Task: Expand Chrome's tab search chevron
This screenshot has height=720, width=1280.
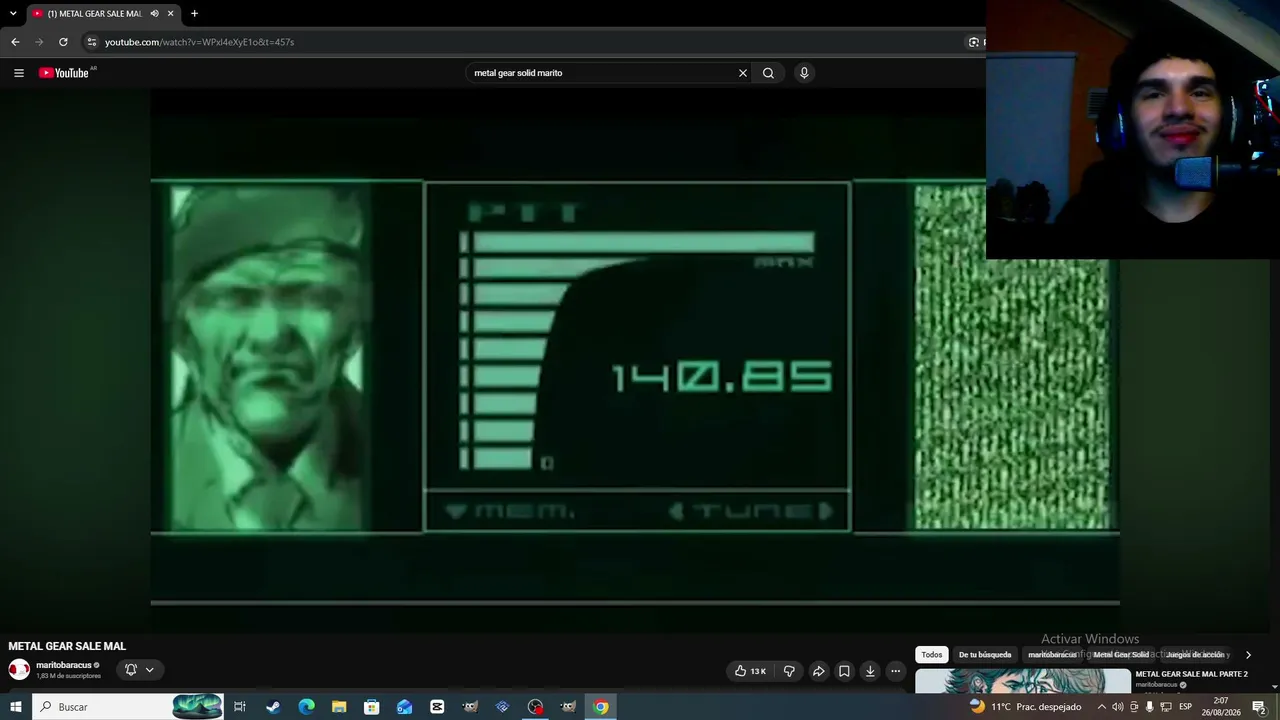Action: click(13, 14)
